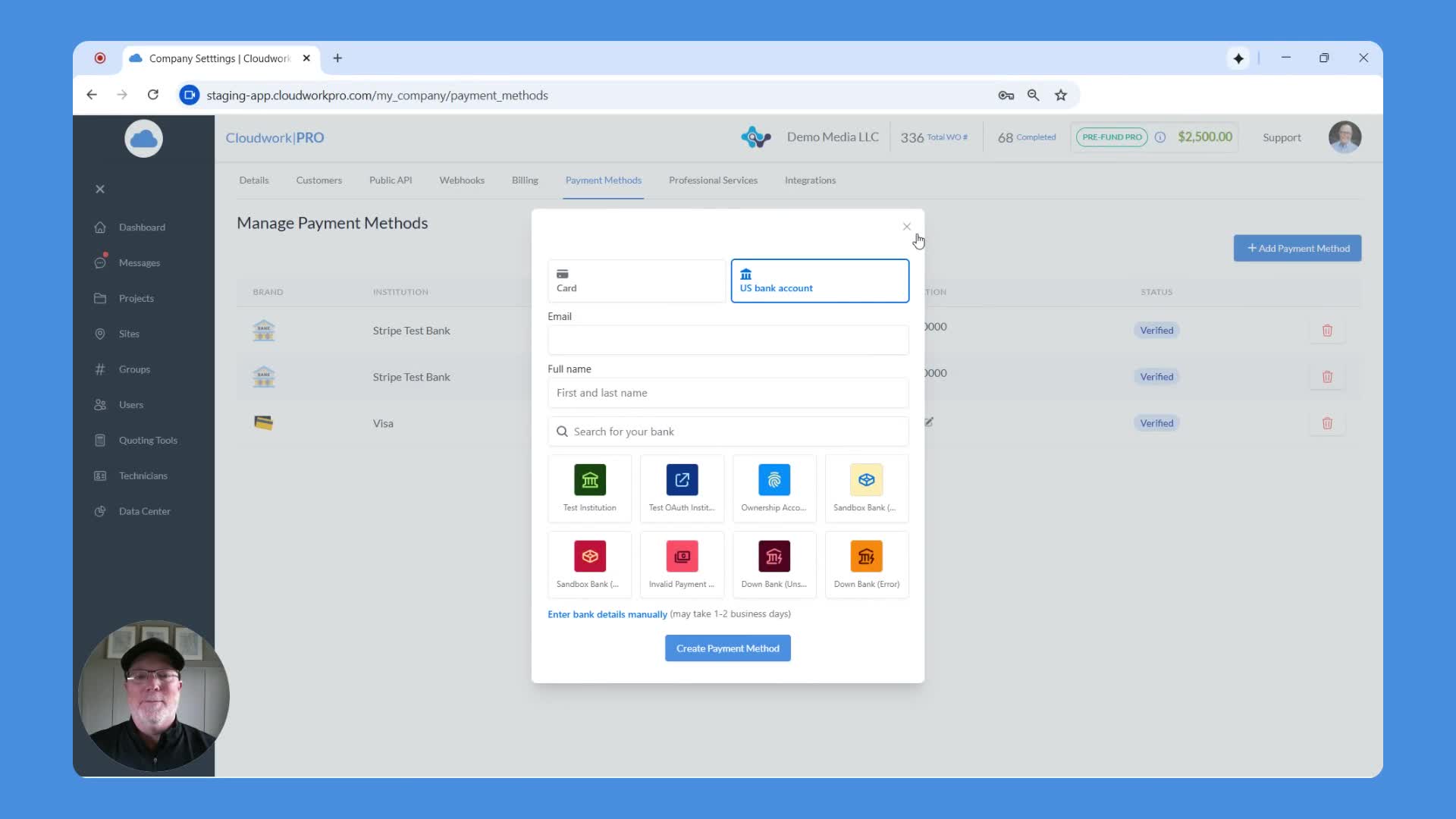1456x819 pixels.
Task: Switch to the Customers tab
Action: click(x=319, y=180)
